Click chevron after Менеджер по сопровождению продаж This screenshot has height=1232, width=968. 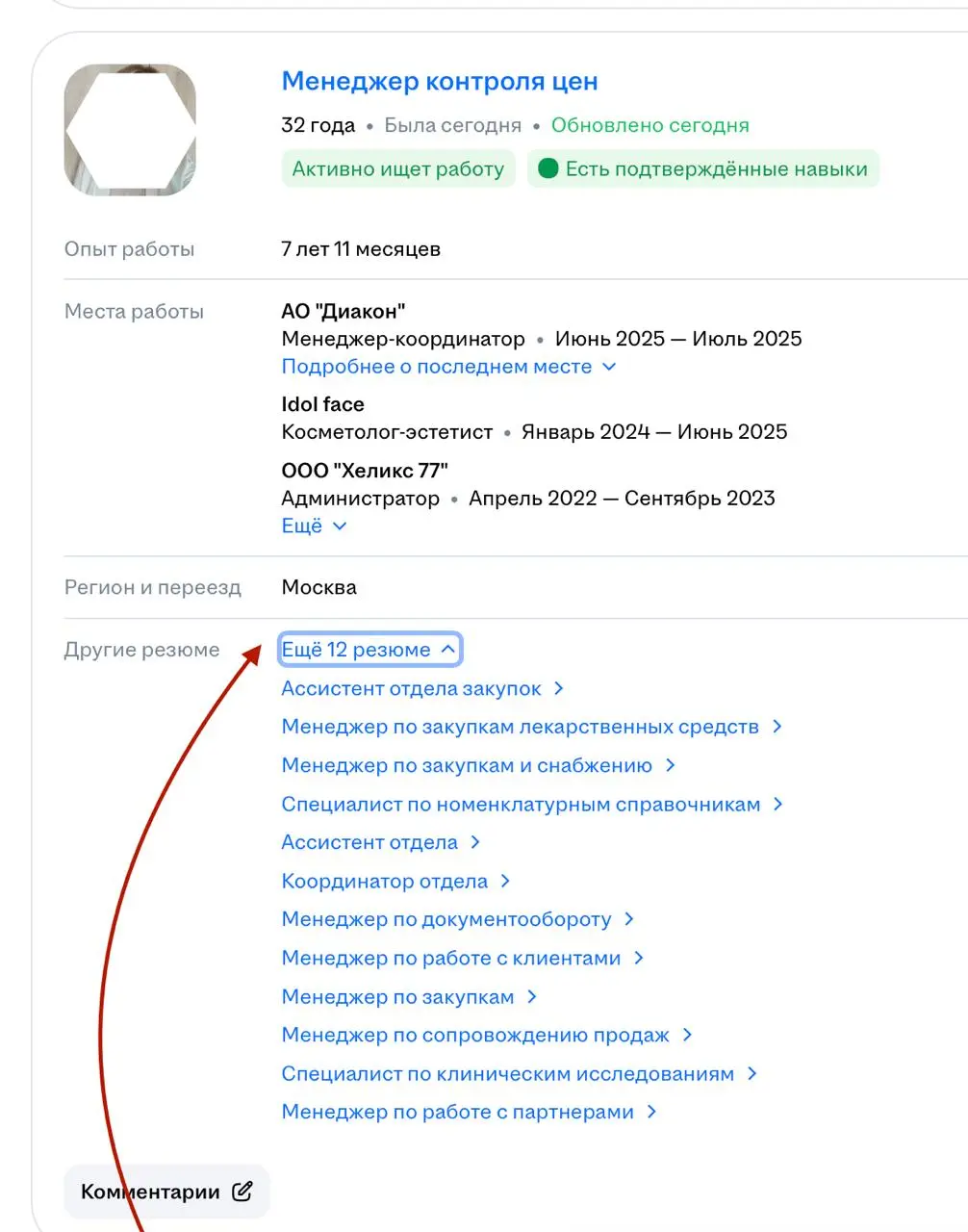pos(687,1035)
